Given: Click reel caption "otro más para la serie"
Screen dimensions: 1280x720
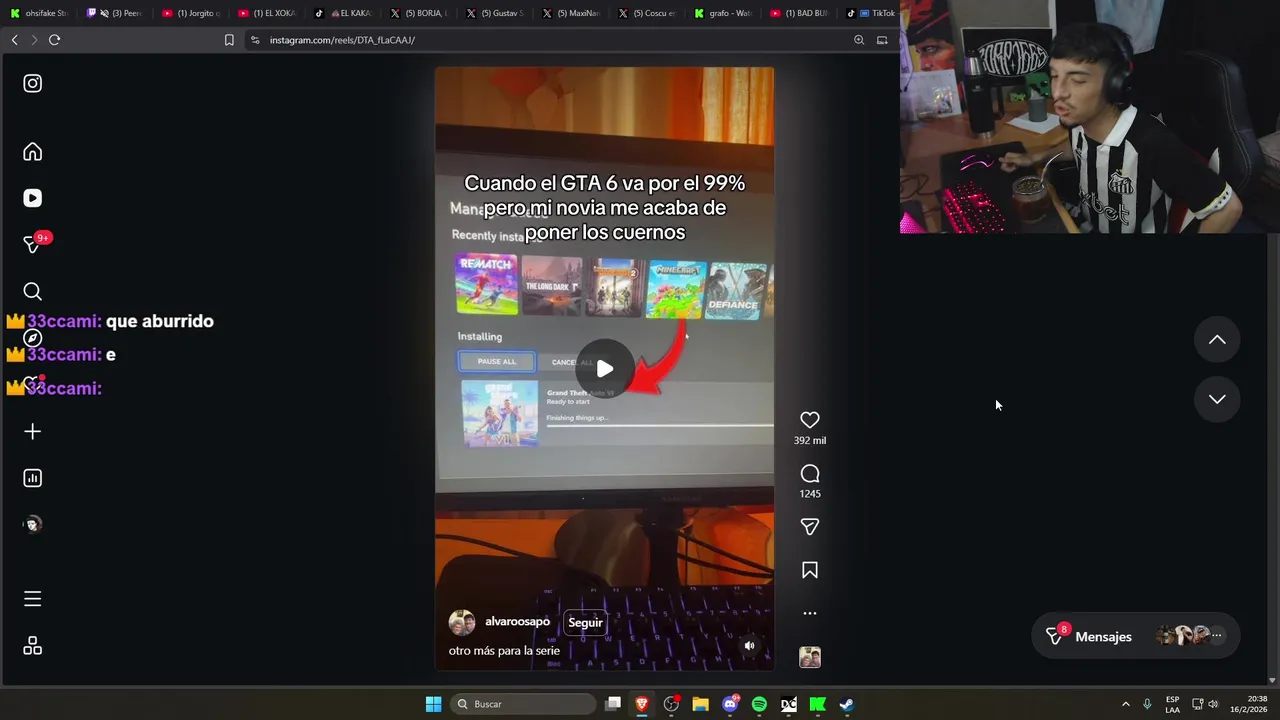Looking at the screenshot, I should click(504, 651).
